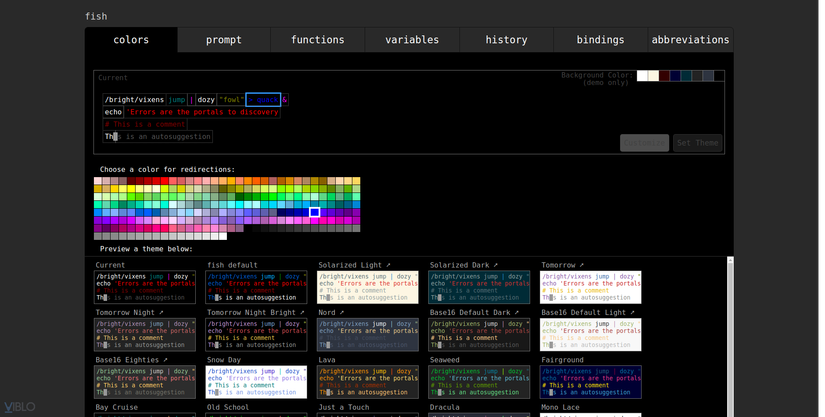Open the Base16 Default Dark link arrow
Viewport: 825px width, 417px height.
[x=519, y=313]
